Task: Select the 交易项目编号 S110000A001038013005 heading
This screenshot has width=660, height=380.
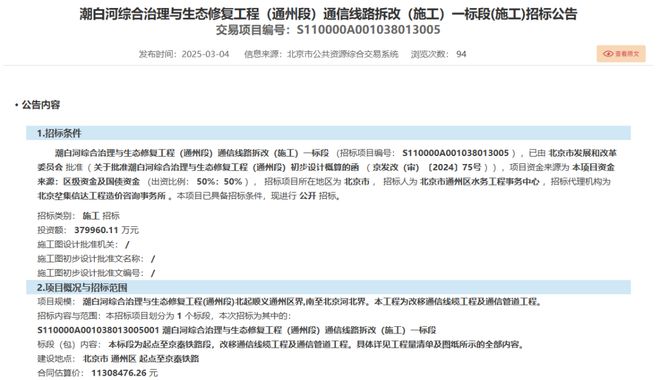Action: click(328, 30)
